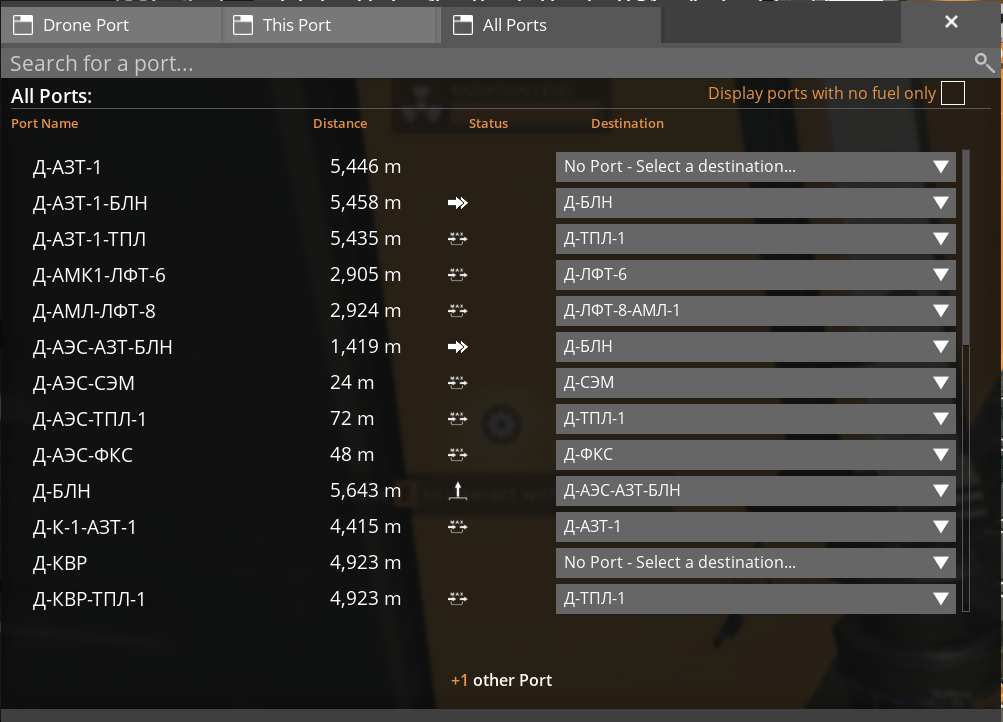
Task: Open Д-АЗТ-1-ТПЛ destination dropdown
Action: 755,239
